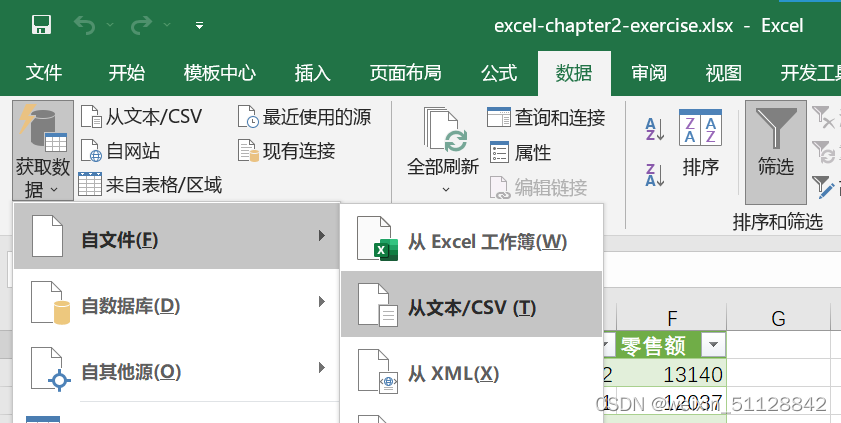The height and width of the screenshot is (423, 841).
Task: Click the Undo arrow icon
Action: [85, 25]
